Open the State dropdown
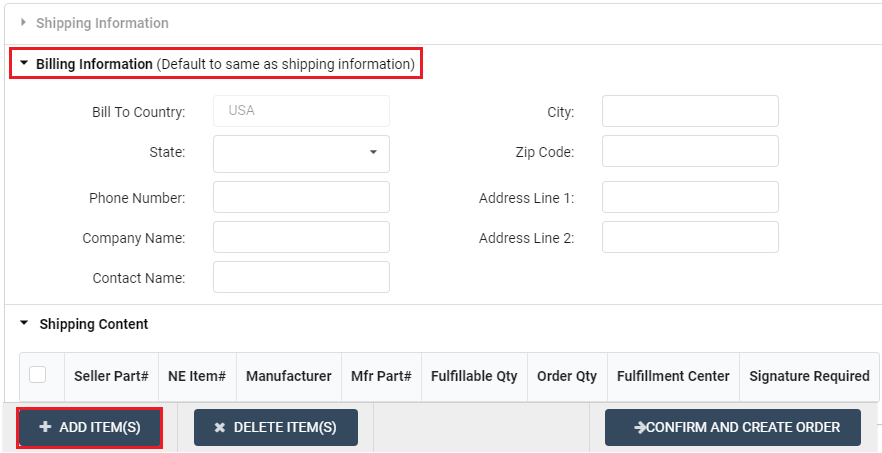Viewport: 882px width, 453px height. pos(301,153)
